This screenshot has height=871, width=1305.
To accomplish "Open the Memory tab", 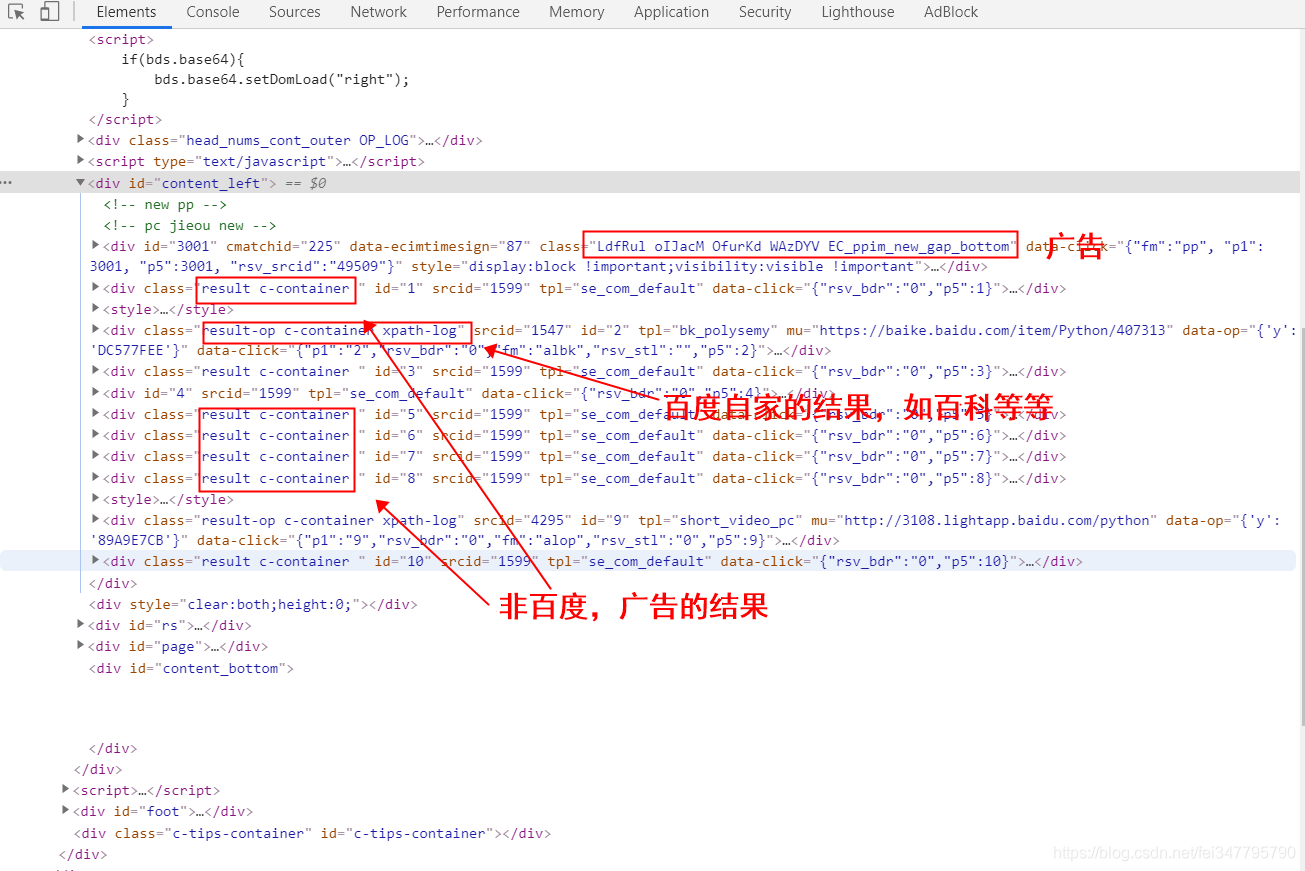I will click(x=576, y=12).
